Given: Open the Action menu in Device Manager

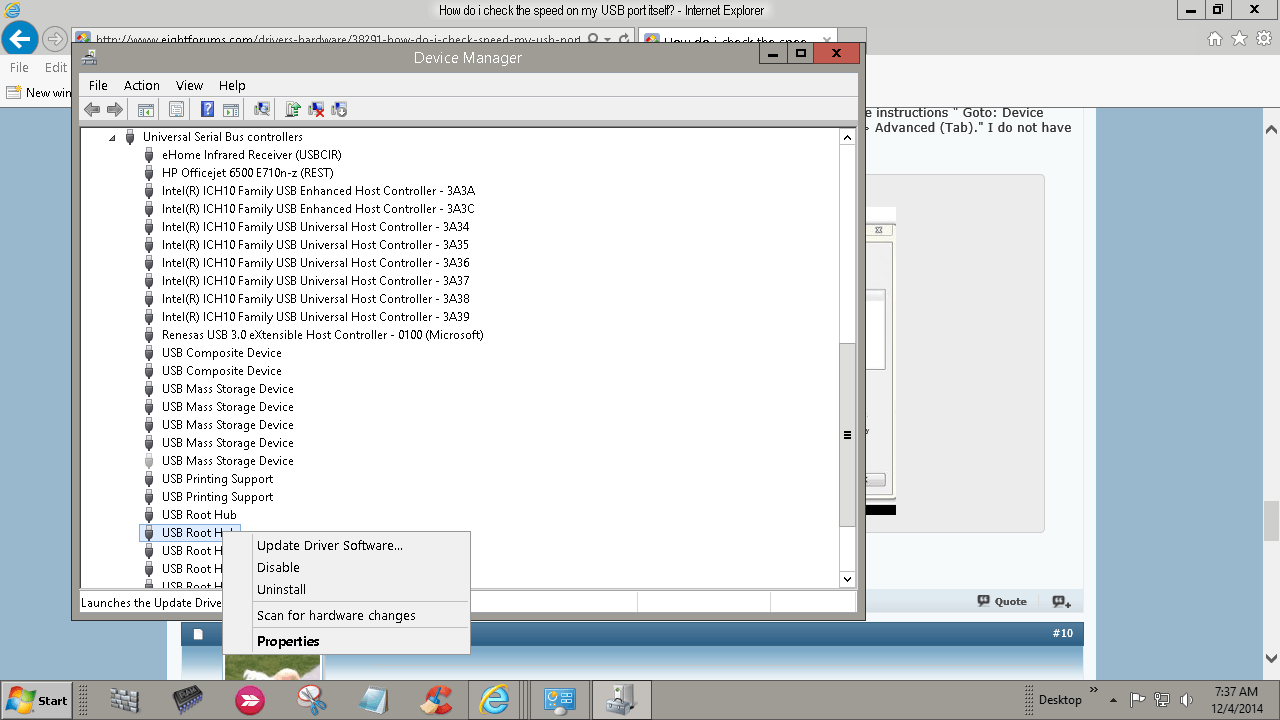Looking at the screenshot, I should click(142, 85).
